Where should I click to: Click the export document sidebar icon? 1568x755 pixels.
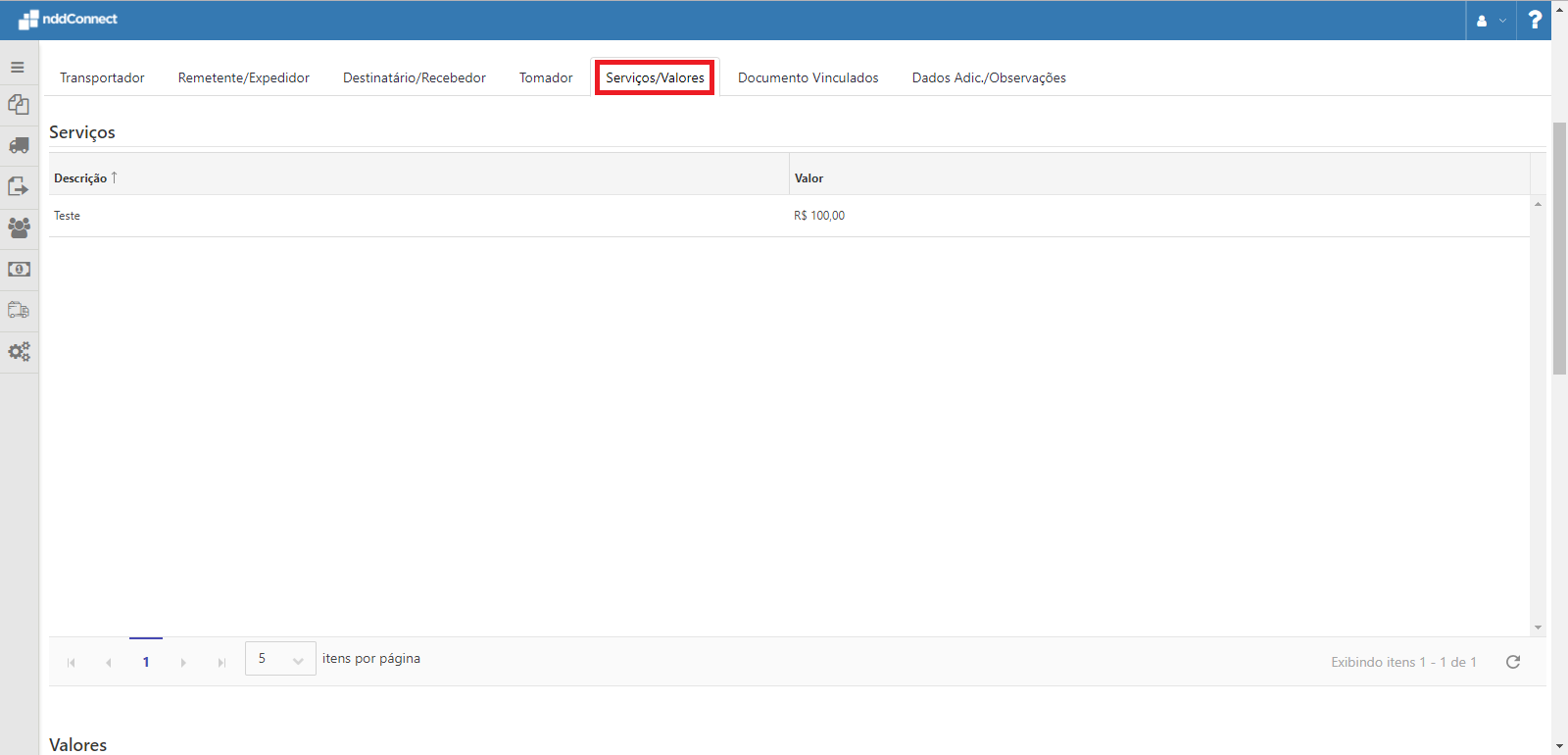[x=19, y=186]
